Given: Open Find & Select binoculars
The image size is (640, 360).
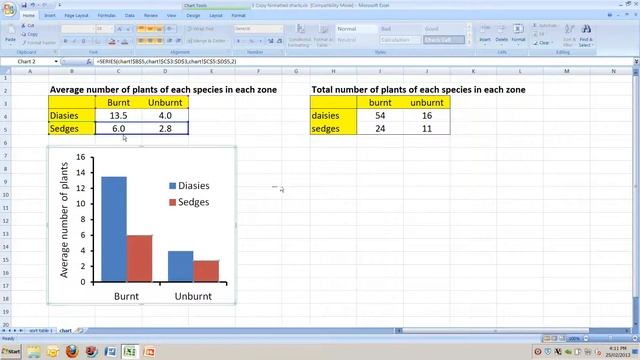Looking at the screenshot, I should pyautogui.click(x=586, y=35).
